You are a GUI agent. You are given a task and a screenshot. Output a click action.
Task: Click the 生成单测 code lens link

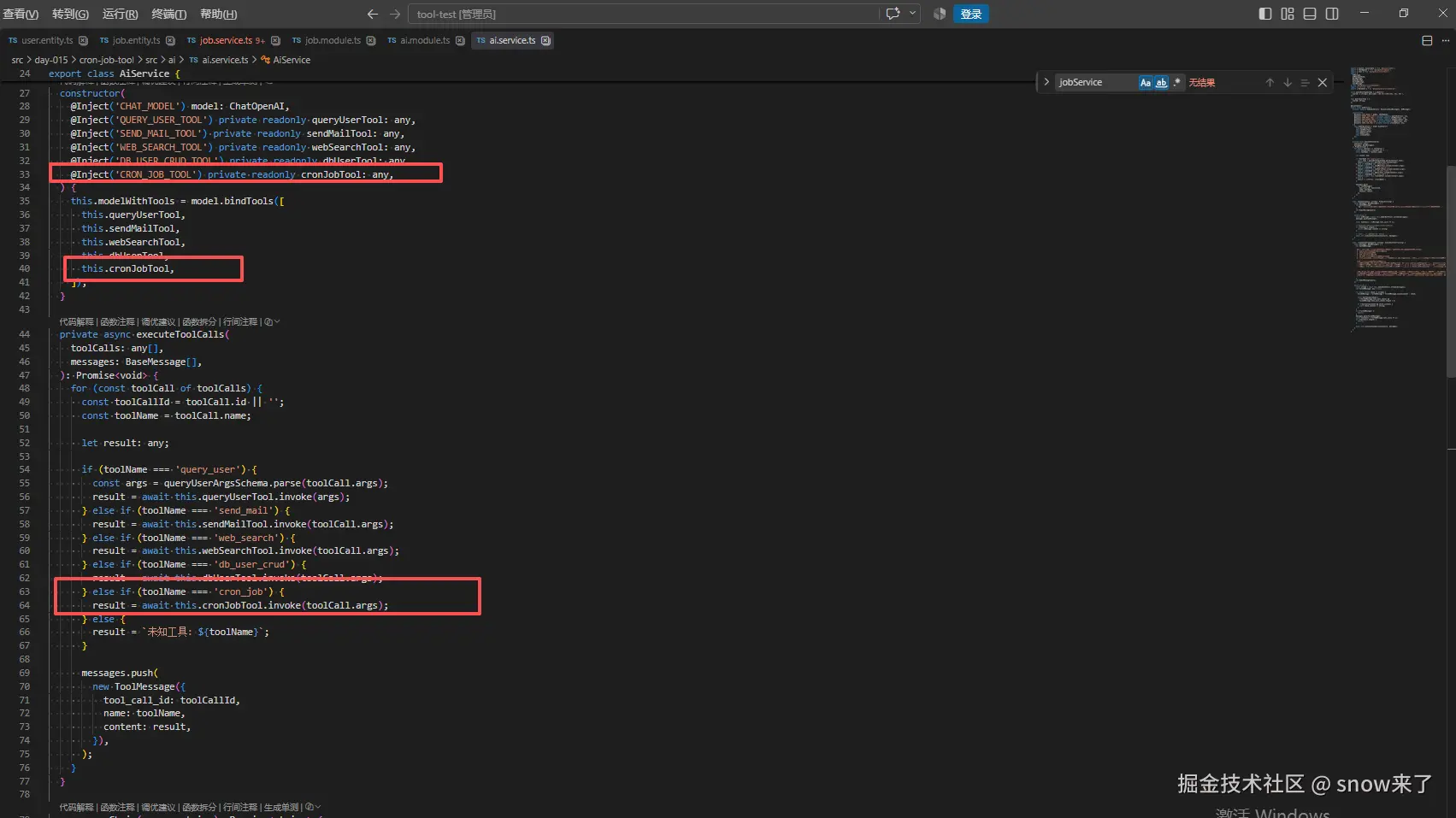[281, 808]
